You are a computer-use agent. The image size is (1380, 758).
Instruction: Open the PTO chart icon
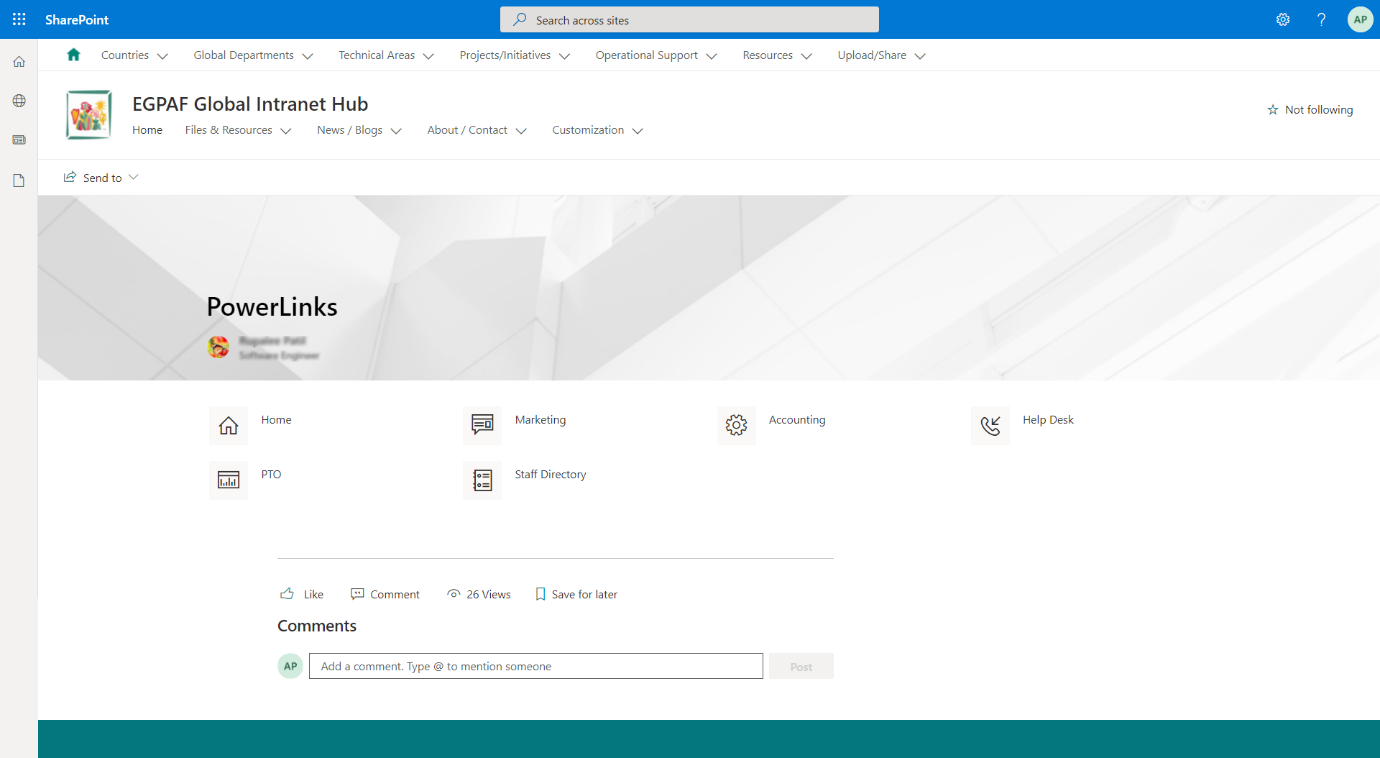(228, 480)
